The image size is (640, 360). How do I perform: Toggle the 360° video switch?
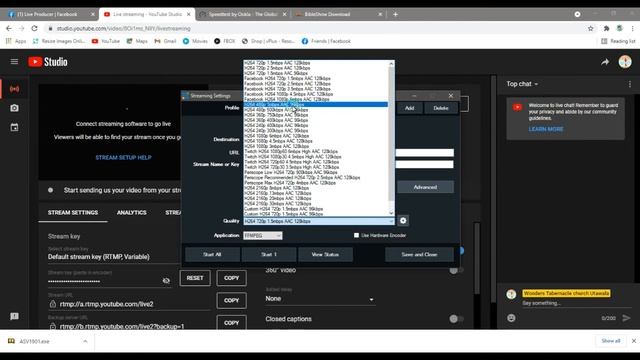coord(456,270)
